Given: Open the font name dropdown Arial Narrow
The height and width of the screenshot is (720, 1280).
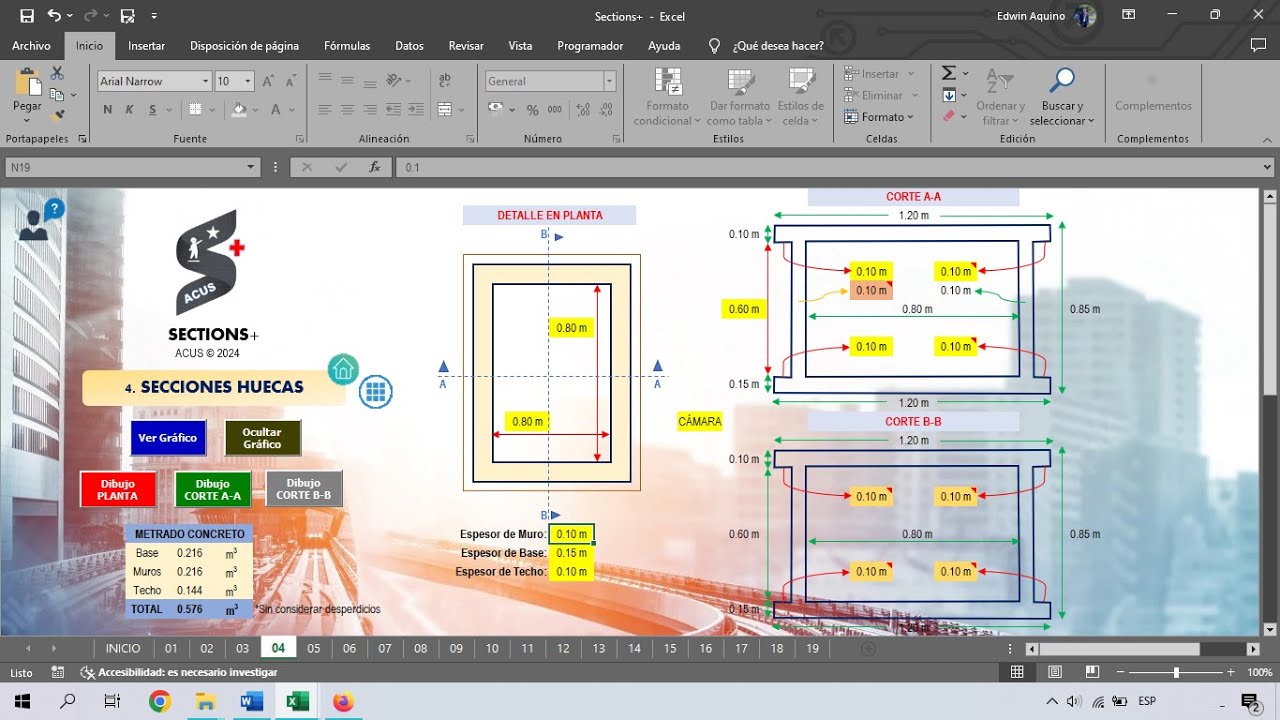Looking at the screenshot, I should coord(206,81).
